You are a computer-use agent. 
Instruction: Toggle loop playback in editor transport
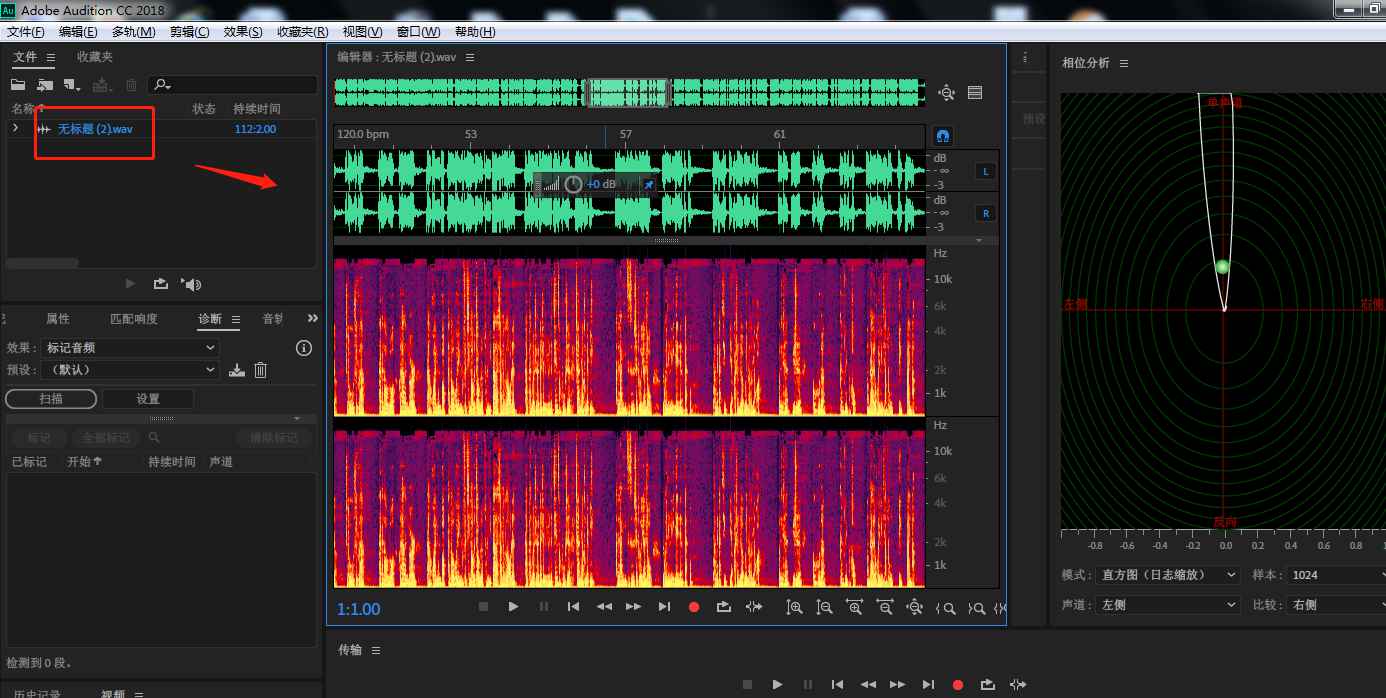pyautogui.click(x=724, y=607)
